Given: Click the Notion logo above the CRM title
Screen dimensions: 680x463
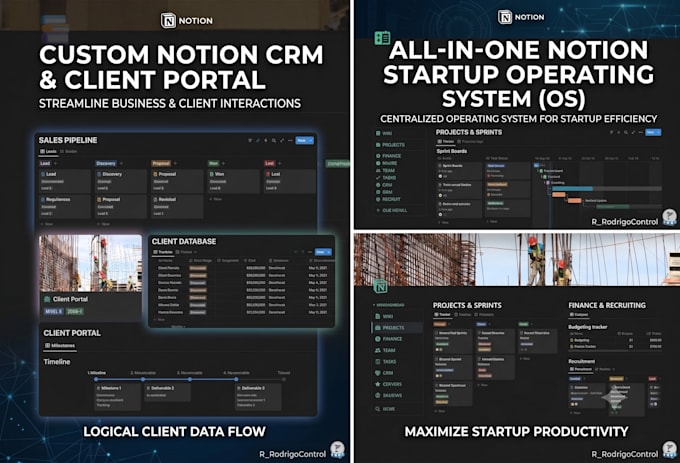Looking at the screenshot, I should point(168,20).
